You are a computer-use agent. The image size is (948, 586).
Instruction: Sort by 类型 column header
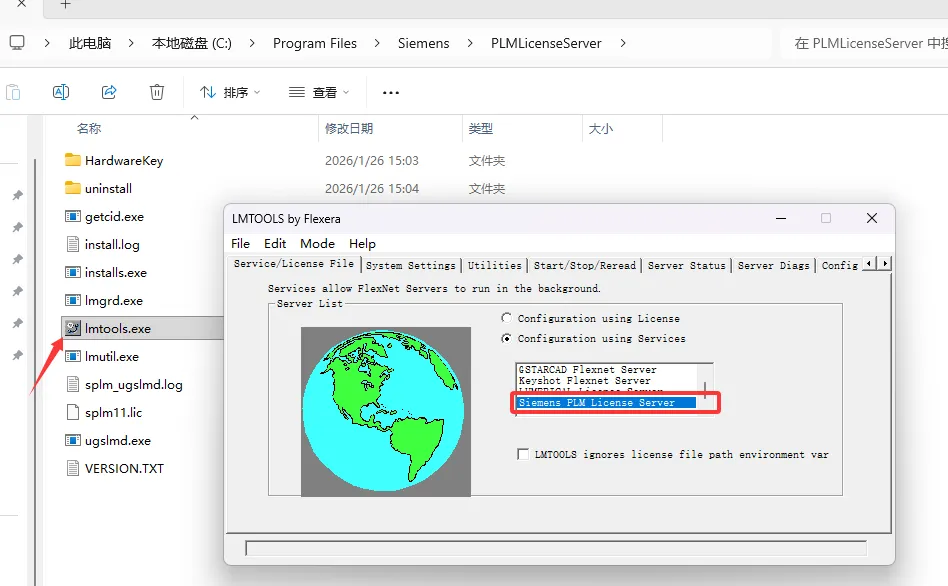(x=481, y=128)
